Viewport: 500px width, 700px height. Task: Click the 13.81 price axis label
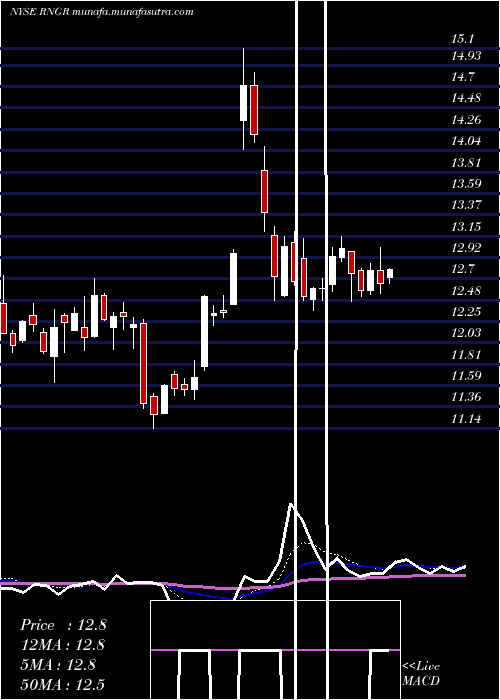click(x=466, y=162)
